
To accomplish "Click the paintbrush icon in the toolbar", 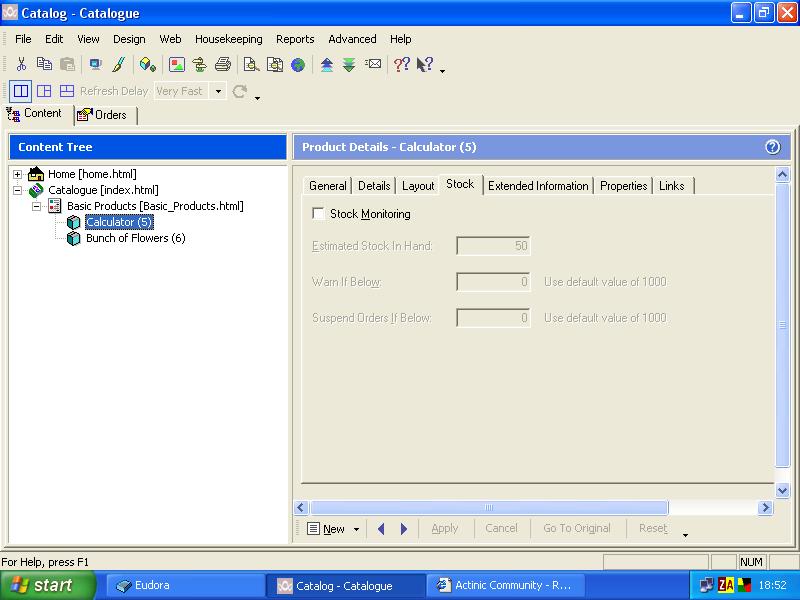I will point(118,65).
